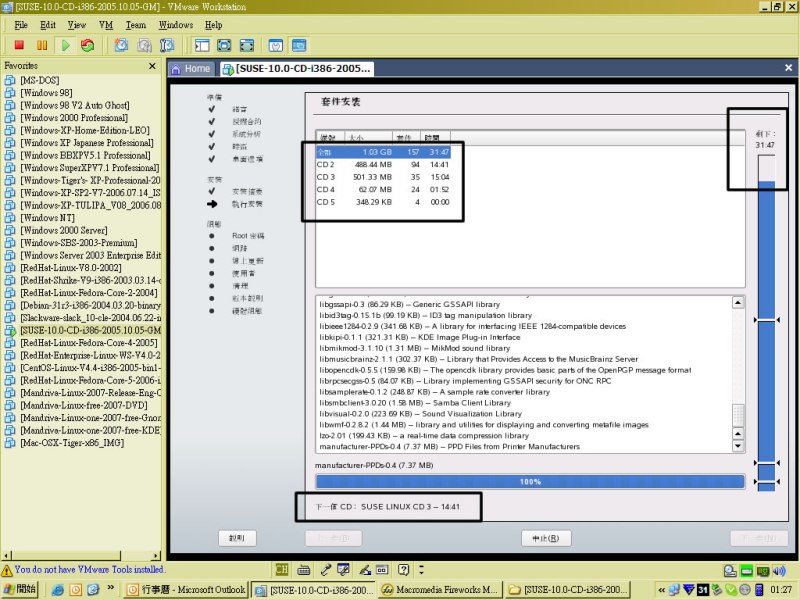800x600 pixels.
Task: Click the CH input language indicator
Action: (x=282, y=569)
